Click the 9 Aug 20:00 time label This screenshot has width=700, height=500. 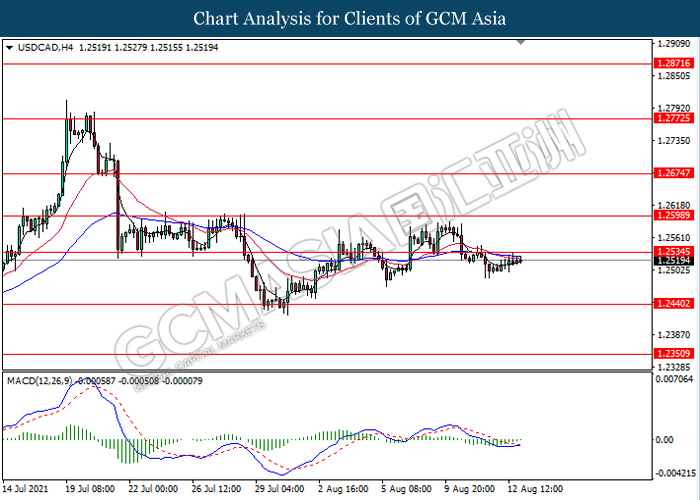pyautogui.click(x=470, y=489)
